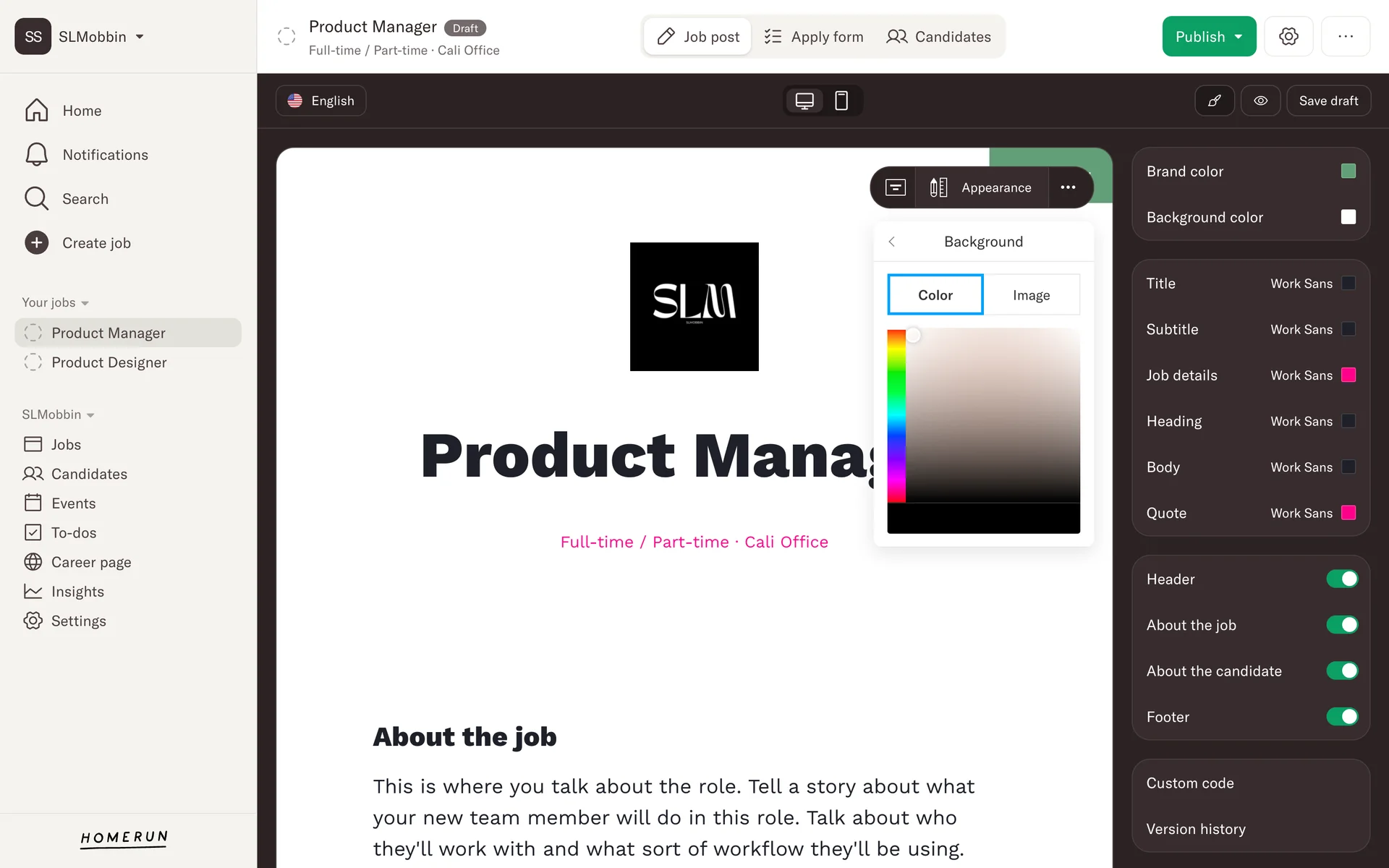Screen dimensions: 1389x868
Task: Open the Product Designer job
Action: pos(109,362)
